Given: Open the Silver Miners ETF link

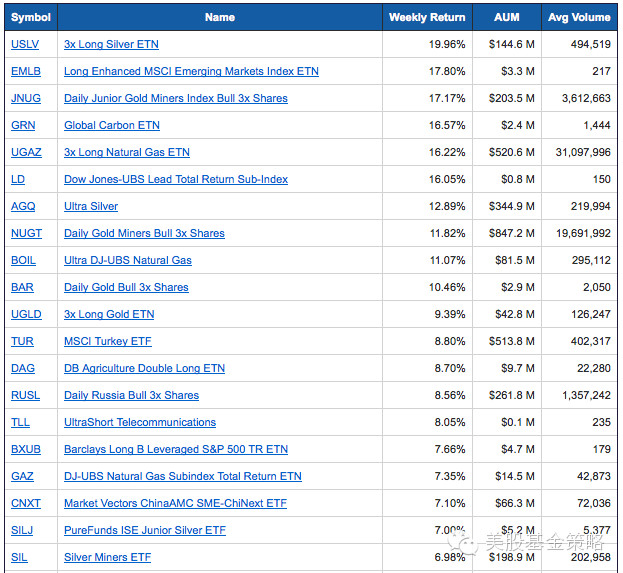Looking at the screenshot, I should click(107, 557).
